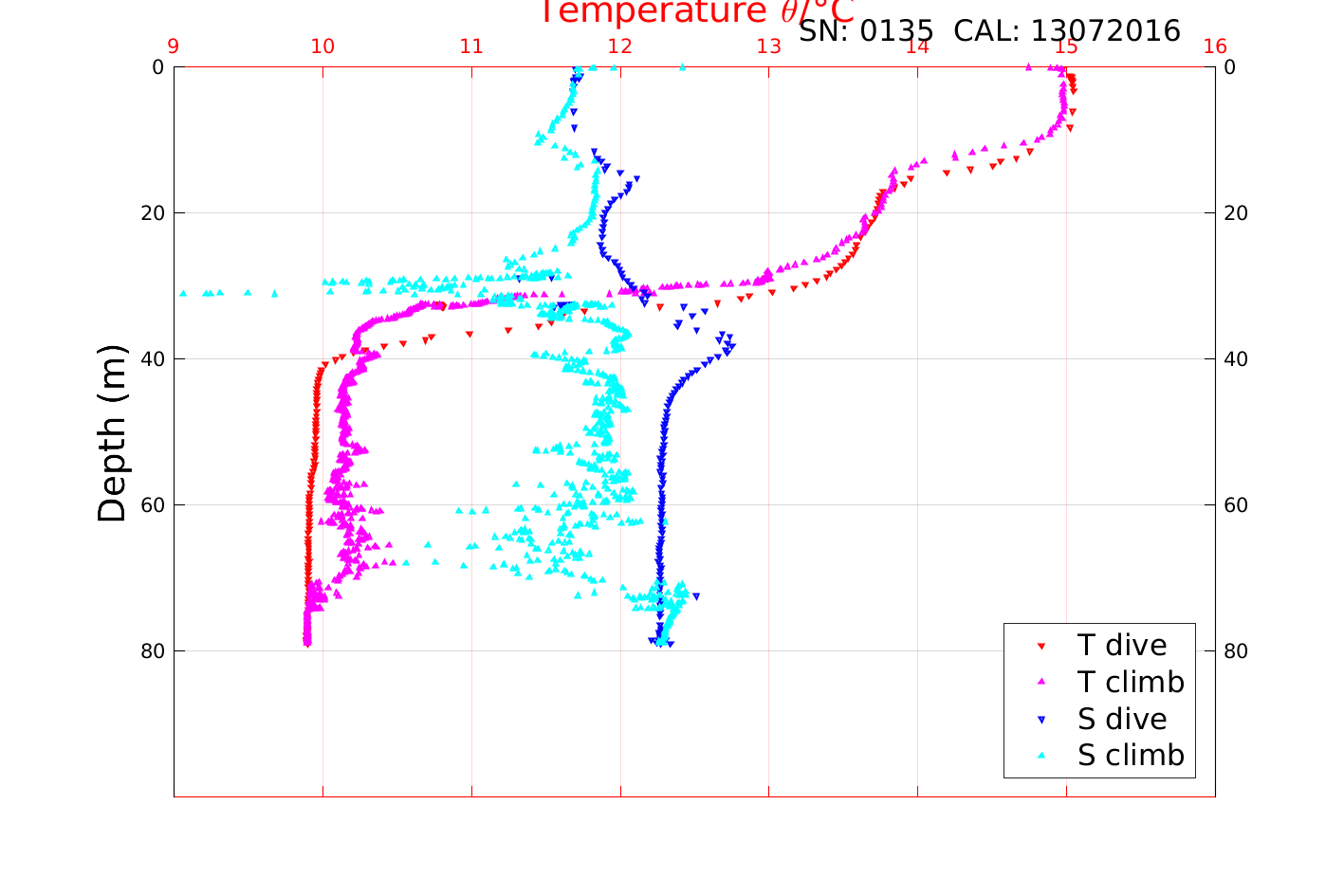Click the right depth tick label 20
Viewport: 1344px width, 896px height.
click(1236, 213)
